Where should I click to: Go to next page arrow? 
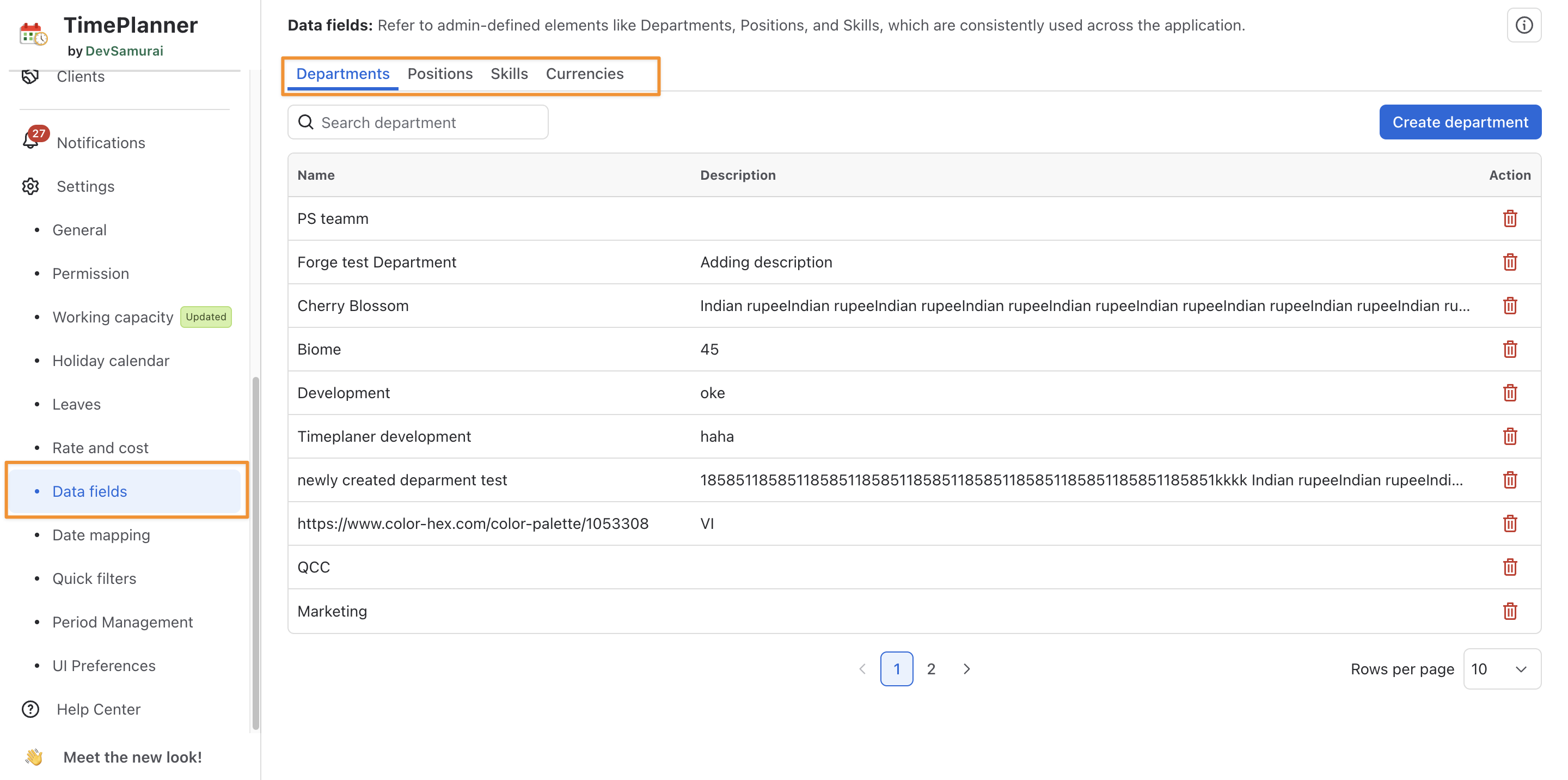tap(966, 669)
